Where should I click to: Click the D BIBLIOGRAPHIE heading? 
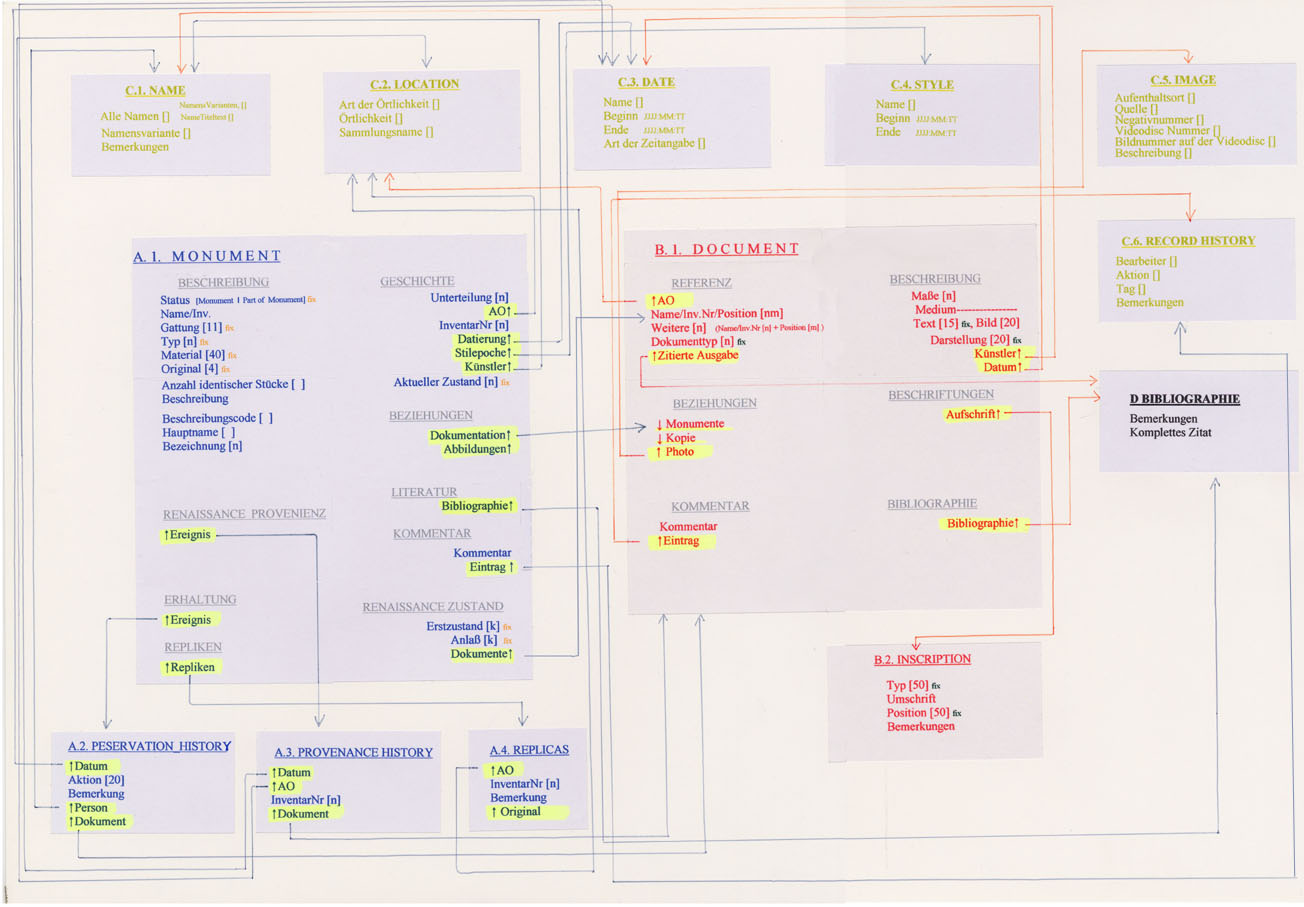[x=1184, y=399]
